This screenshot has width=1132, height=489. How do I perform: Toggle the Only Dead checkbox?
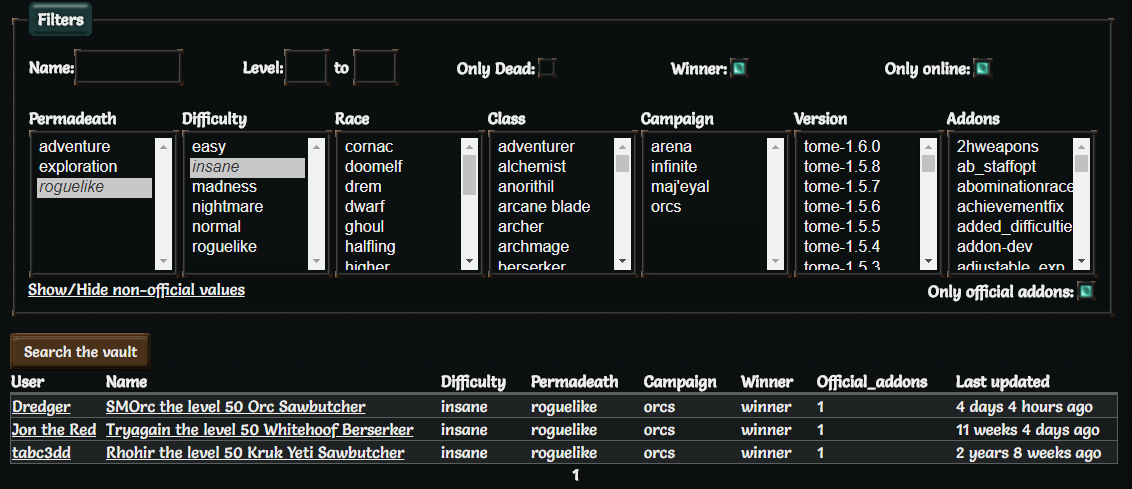[547, 68]
